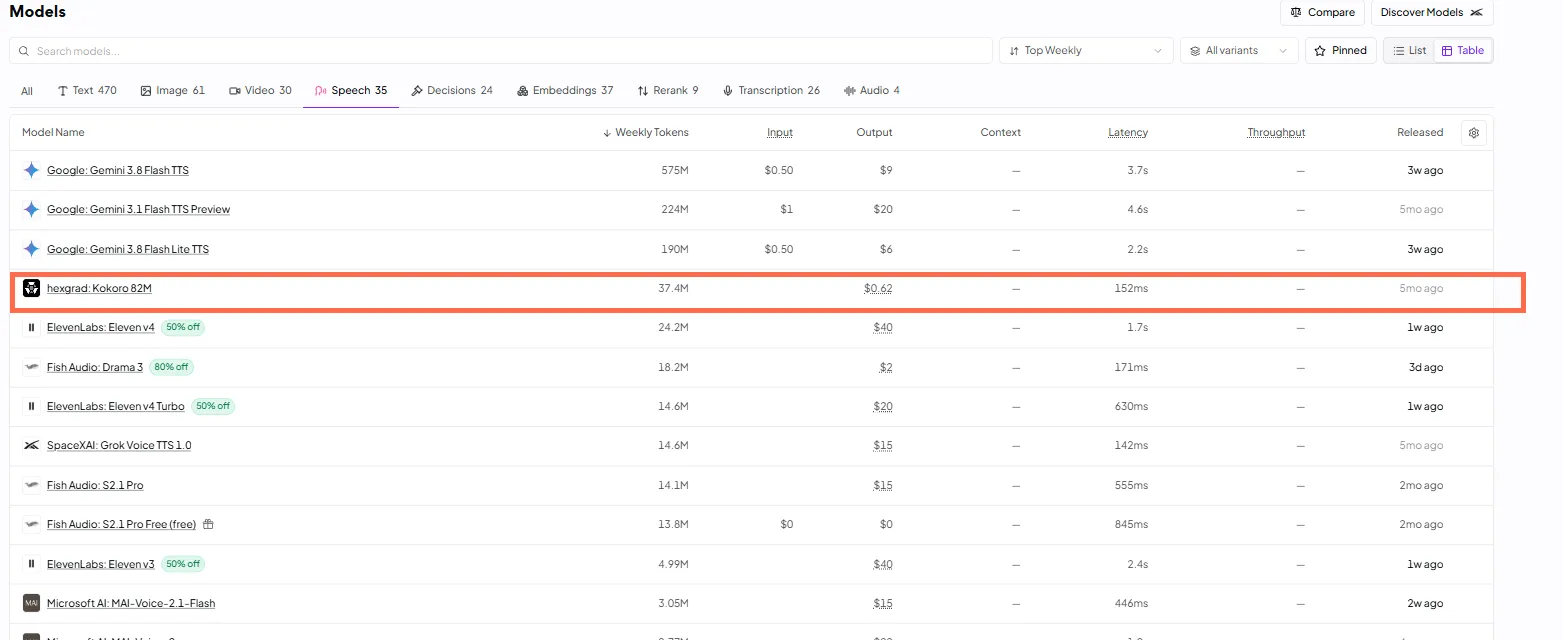The width and height of the screenshot is (1563, 640).
Task: Select the All models tab
Action: click(27, 91)
